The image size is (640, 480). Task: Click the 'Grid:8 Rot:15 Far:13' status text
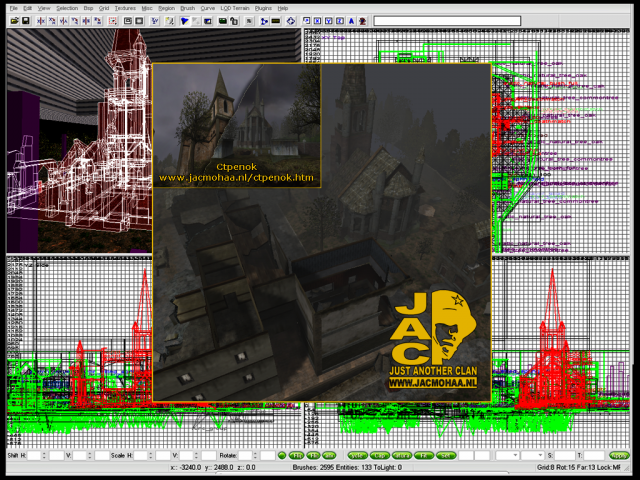(x=564, y=467)
